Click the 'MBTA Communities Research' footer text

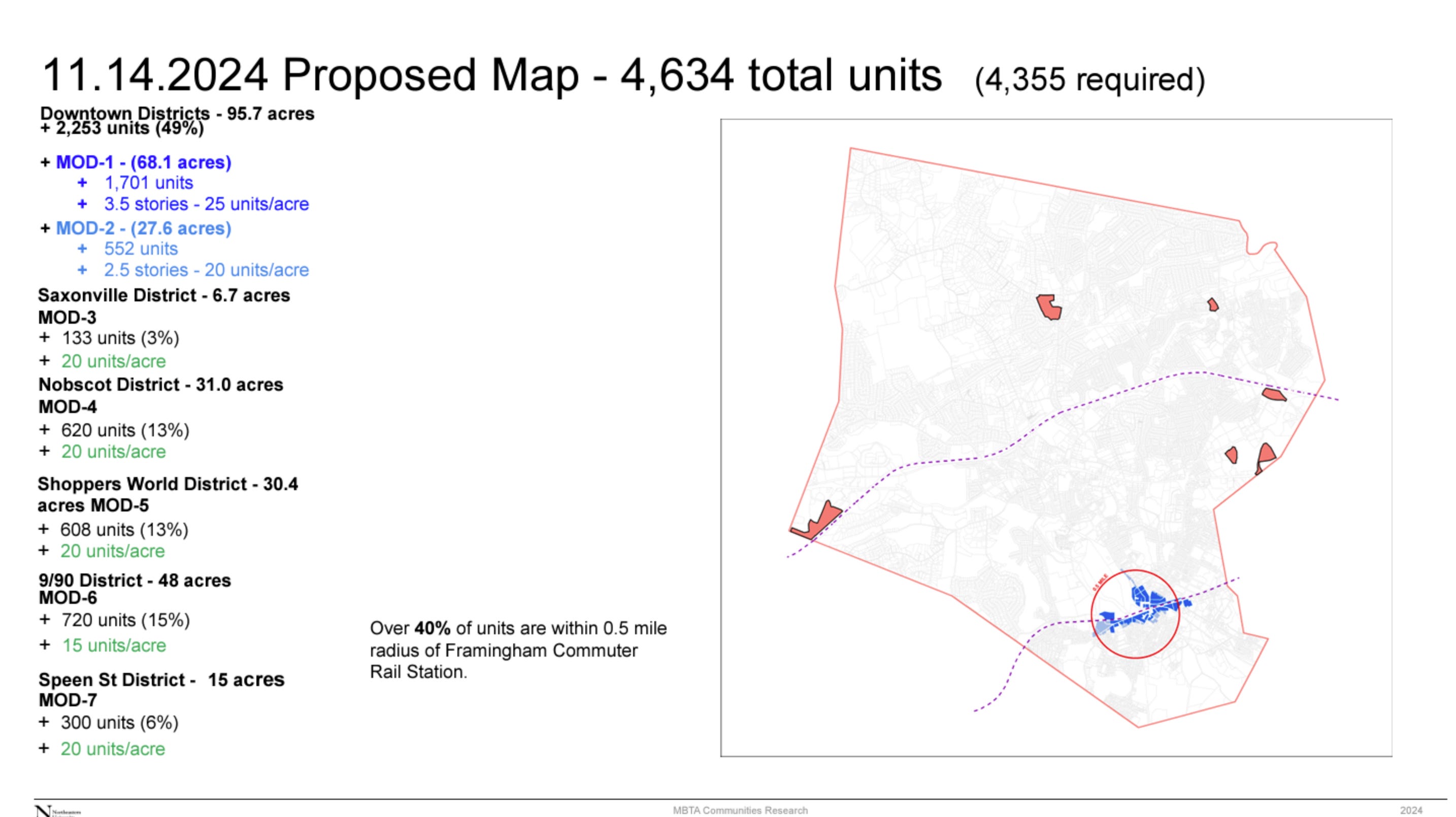coord(739,810)
